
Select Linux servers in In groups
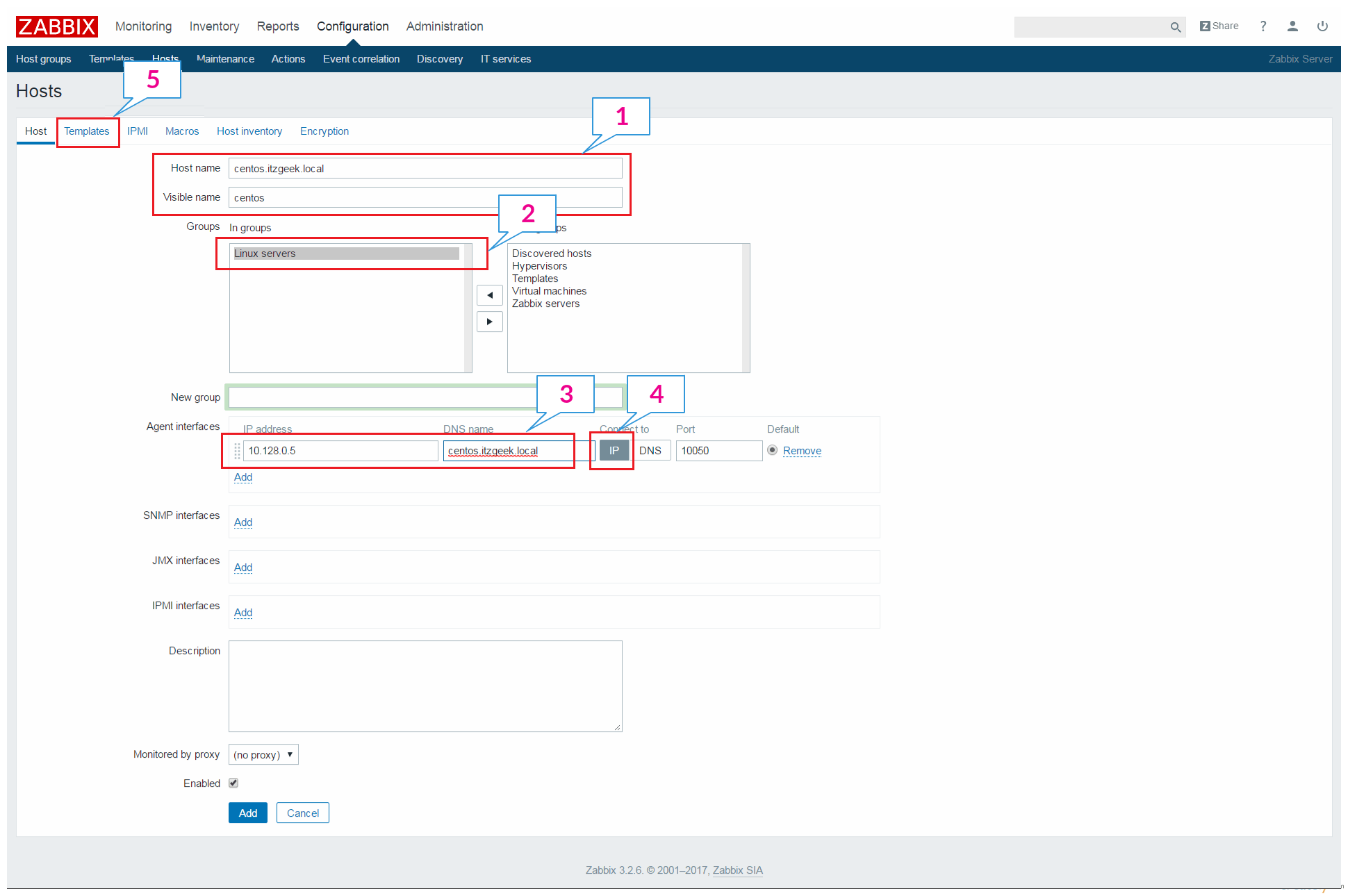pos(346,254)
